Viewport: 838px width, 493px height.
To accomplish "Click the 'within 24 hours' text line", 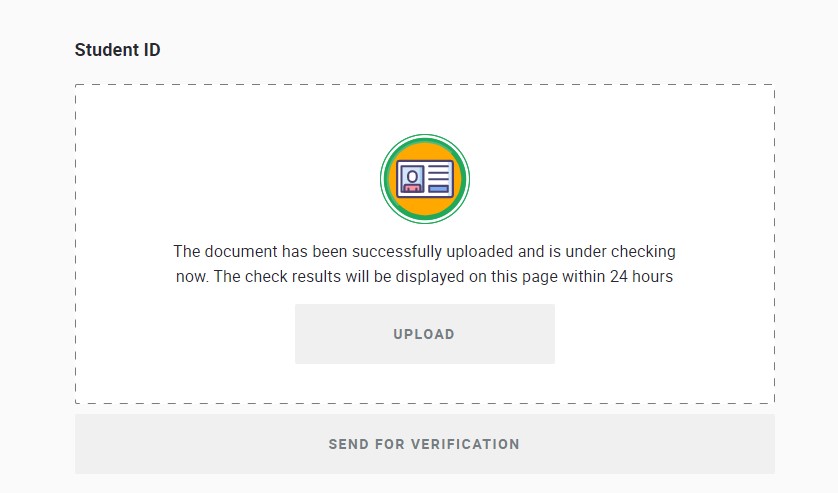I will coord(424,276).
